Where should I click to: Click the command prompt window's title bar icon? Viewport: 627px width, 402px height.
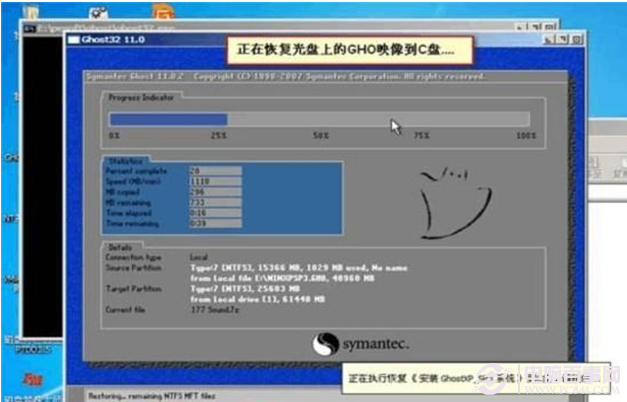(29, 28)
